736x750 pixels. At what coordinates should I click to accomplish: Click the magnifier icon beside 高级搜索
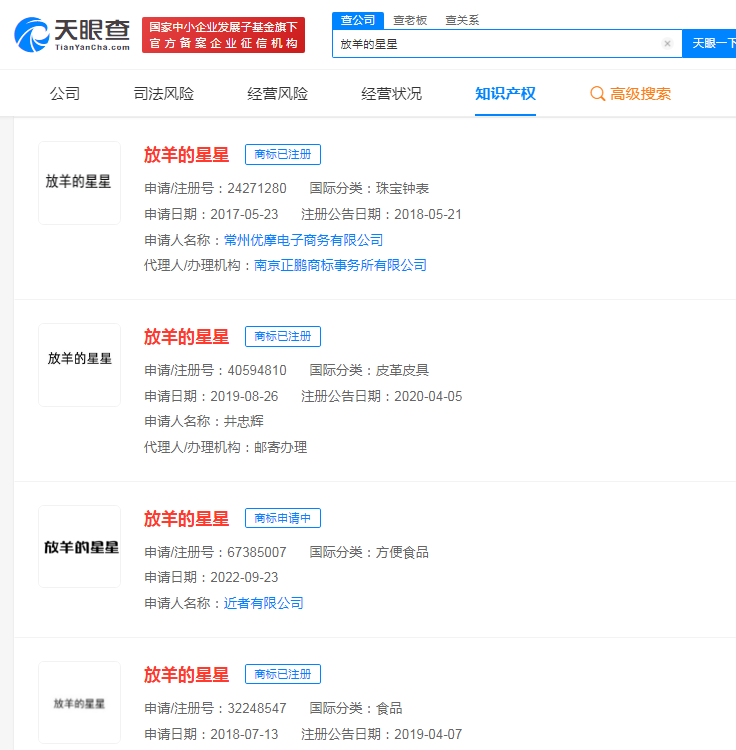pyautogui.click(x=597, y=93)
